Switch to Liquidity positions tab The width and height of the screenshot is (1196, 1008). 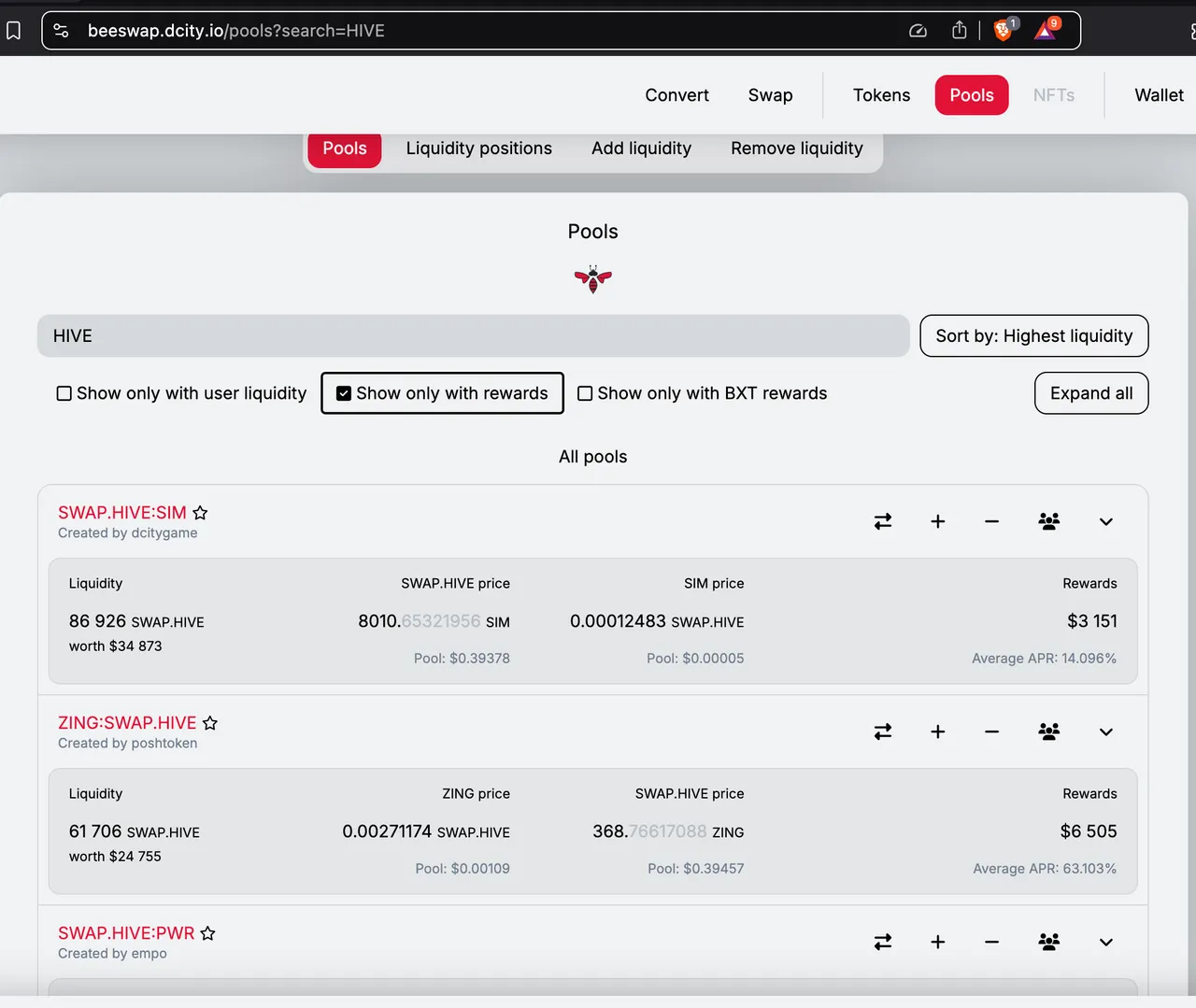tap(479, 149)
